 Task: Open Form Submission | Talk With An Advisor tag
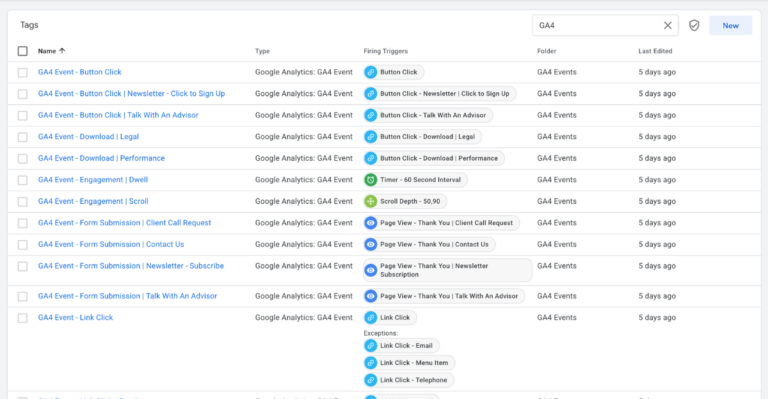(x=127, y=296)
